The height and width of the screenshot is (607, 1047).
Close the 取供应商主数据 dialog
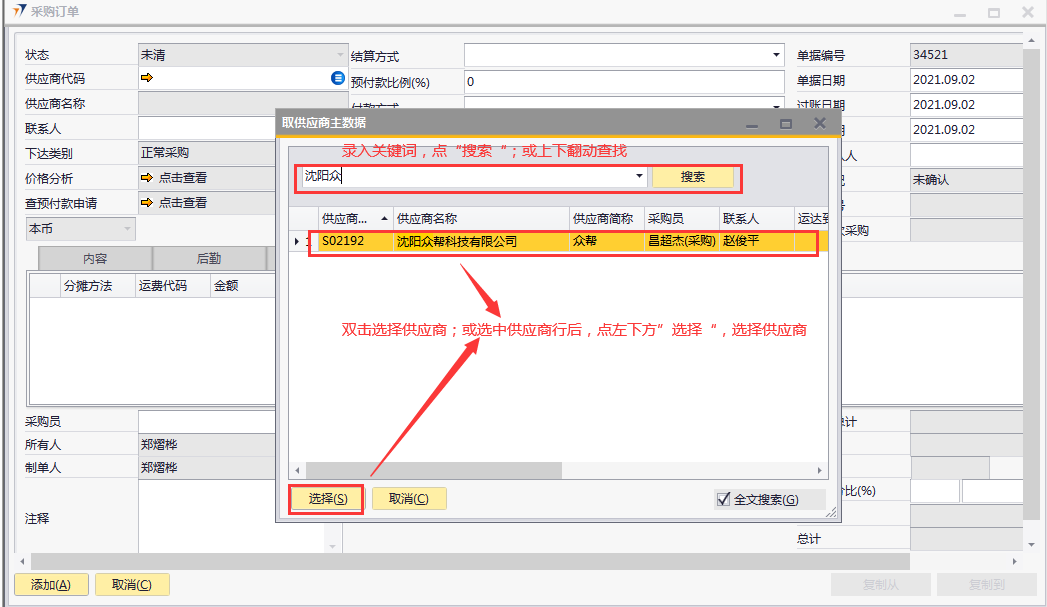(820, 123)
